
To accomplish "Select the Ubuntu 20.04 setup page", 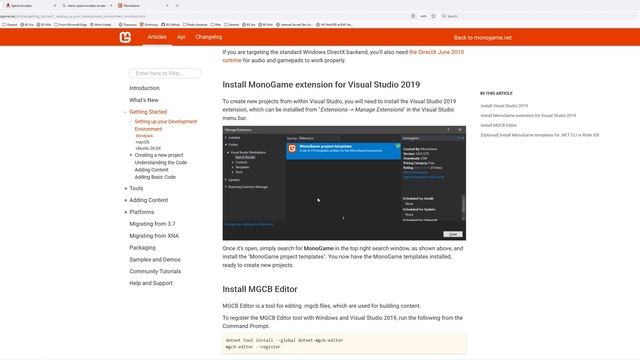I will pyautogui.click(x=148, y=148).
